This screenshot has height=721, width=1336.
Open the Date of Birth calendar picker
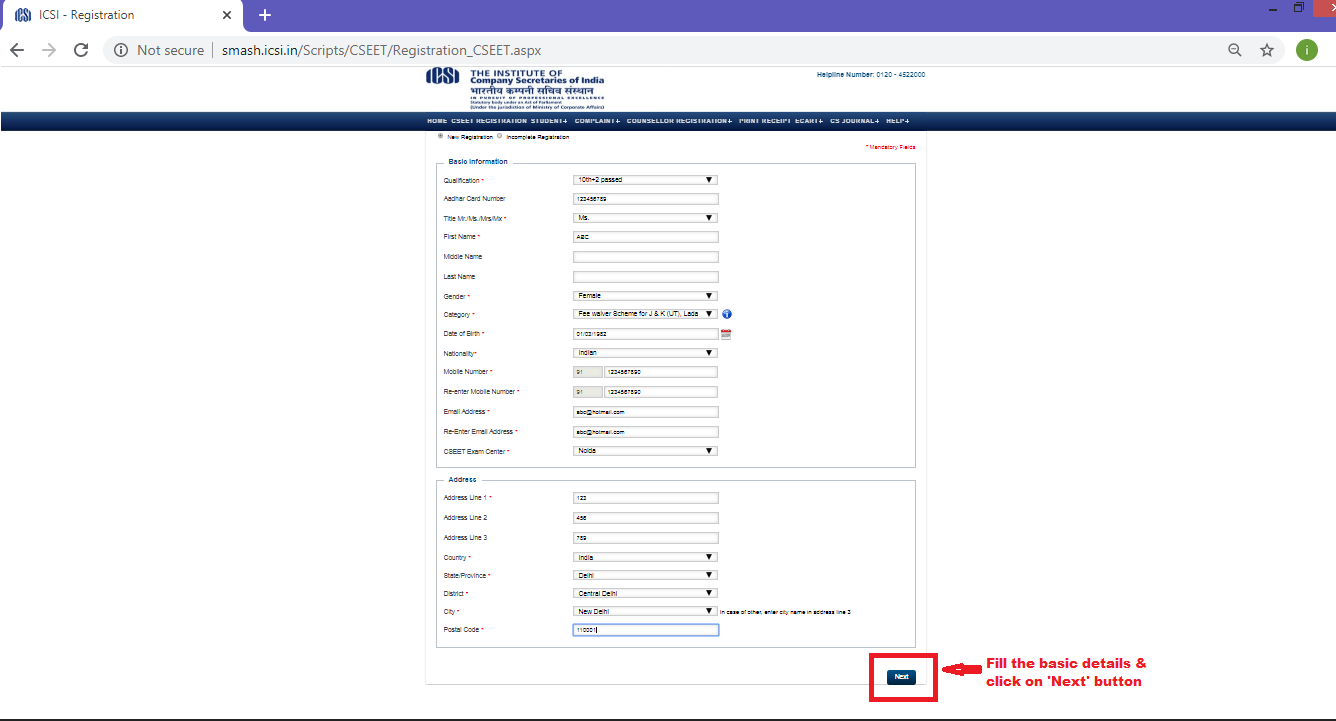coord(726,334)
